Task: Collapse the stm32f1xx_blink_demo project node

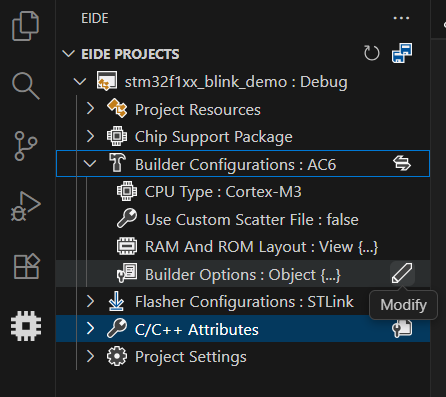Action: pos(80,81)
